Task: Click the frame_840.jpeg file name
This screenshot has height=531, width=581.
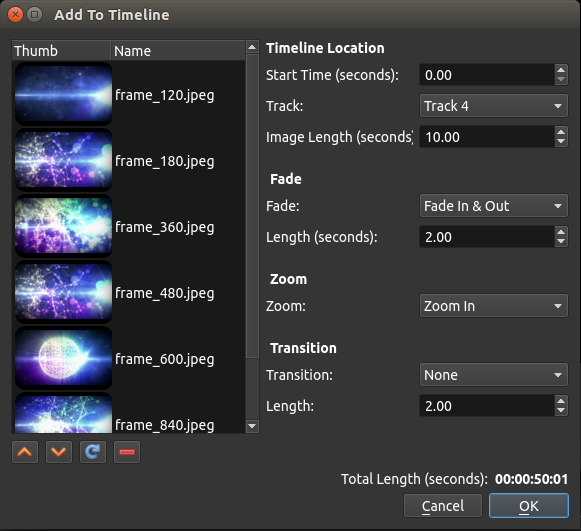Action: point(165,425)
